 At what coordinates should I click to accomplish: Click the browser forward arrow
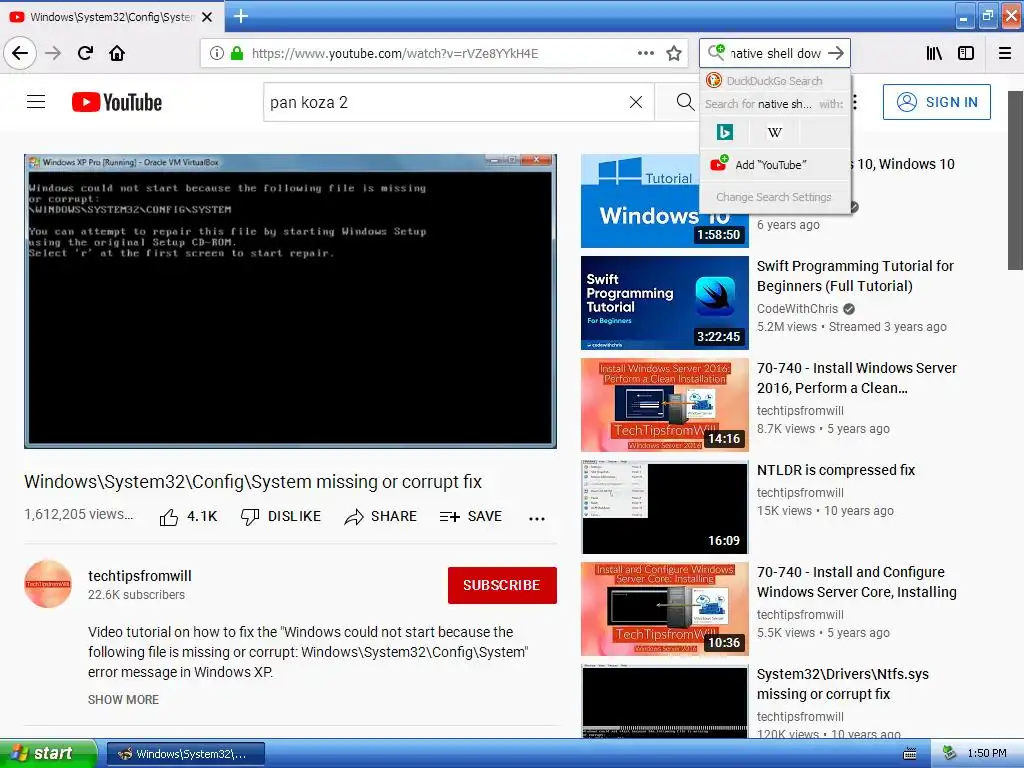[x=53, y=53]
